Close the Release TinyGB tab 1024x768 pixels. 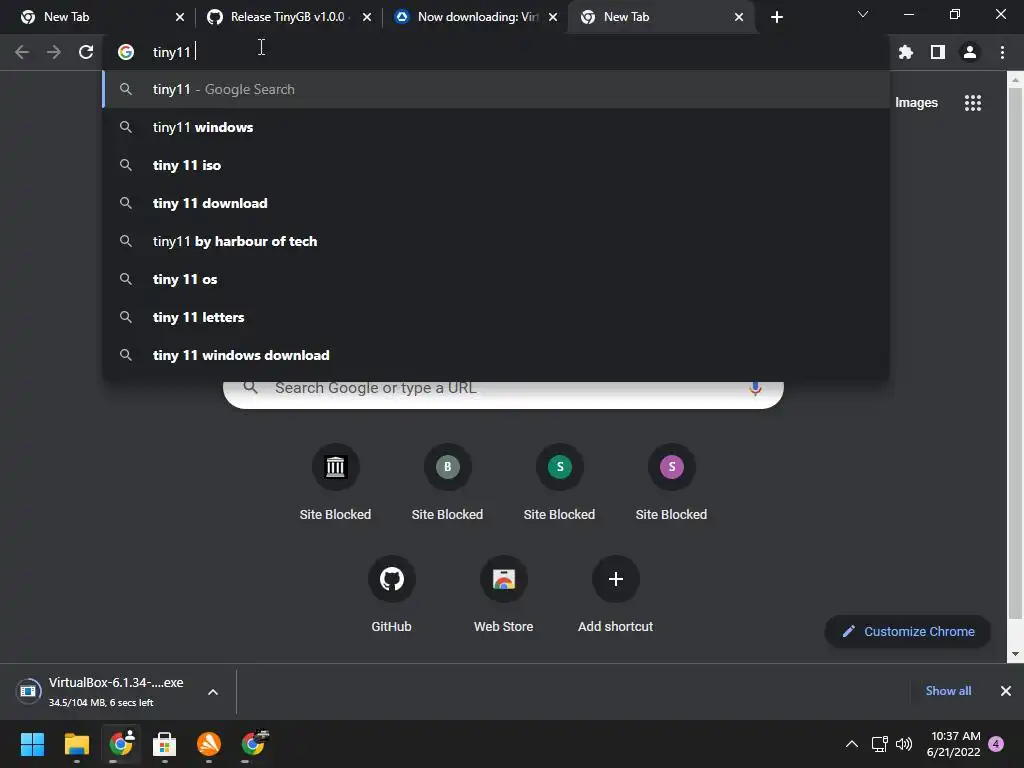pos(367,17)
